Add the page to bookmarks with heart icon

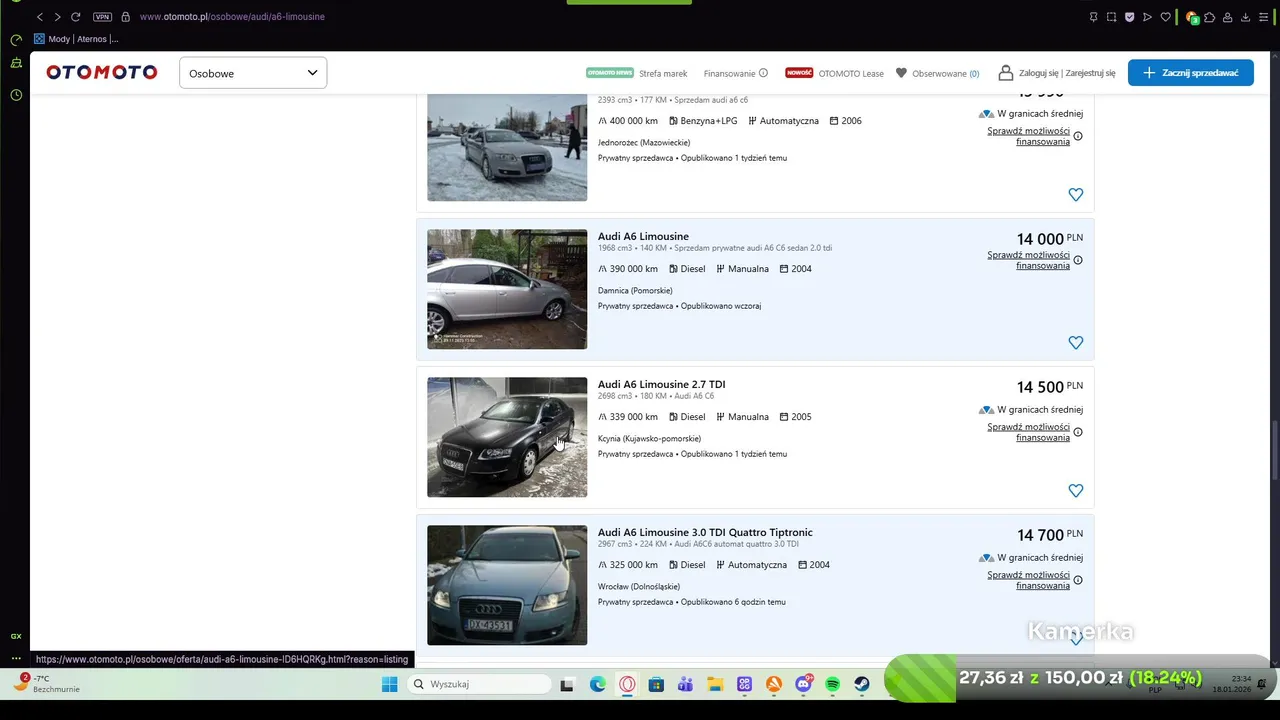click(x=1165, y=17)
